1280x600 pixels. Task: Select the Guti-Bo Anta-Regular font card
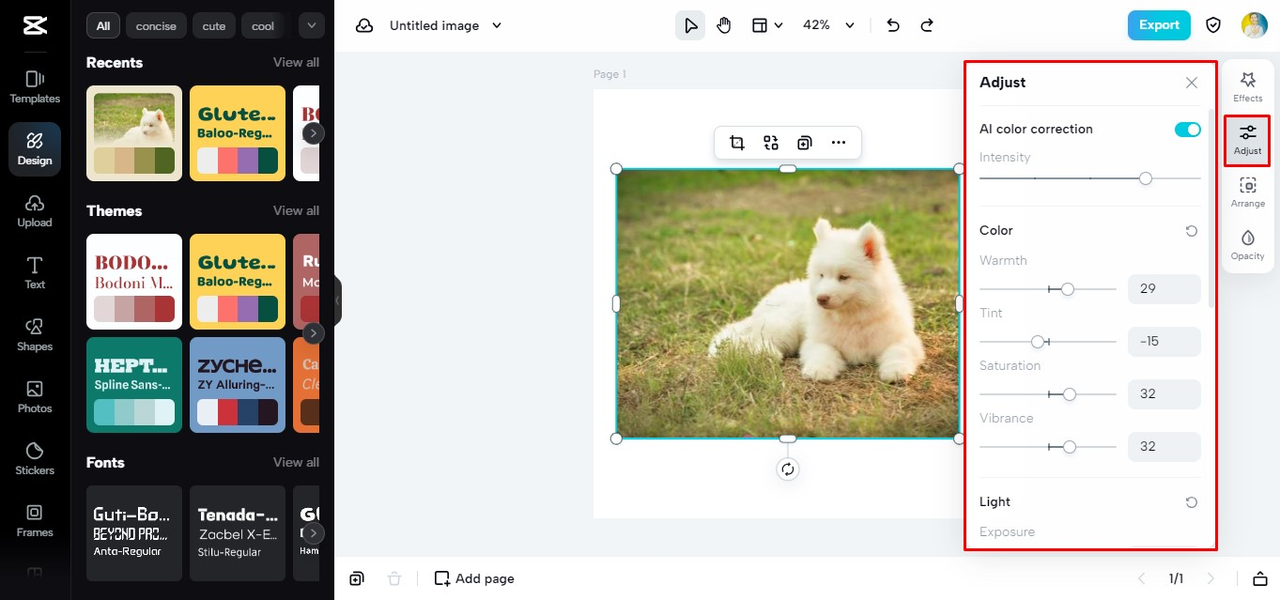click(x=134, y=533)
